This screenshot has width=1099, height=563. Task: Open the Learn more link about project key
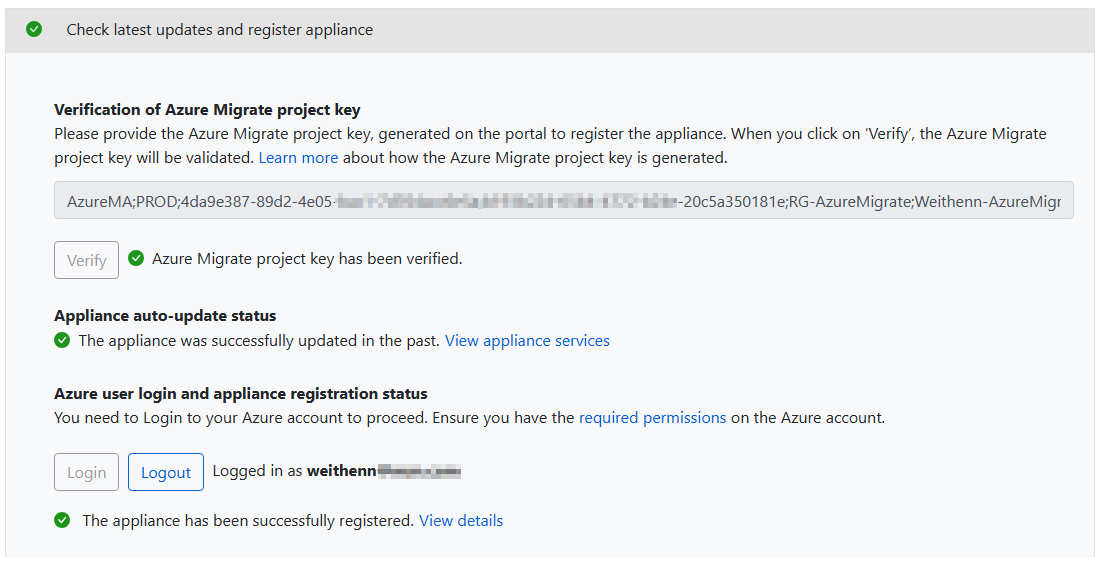click(299, 158)
